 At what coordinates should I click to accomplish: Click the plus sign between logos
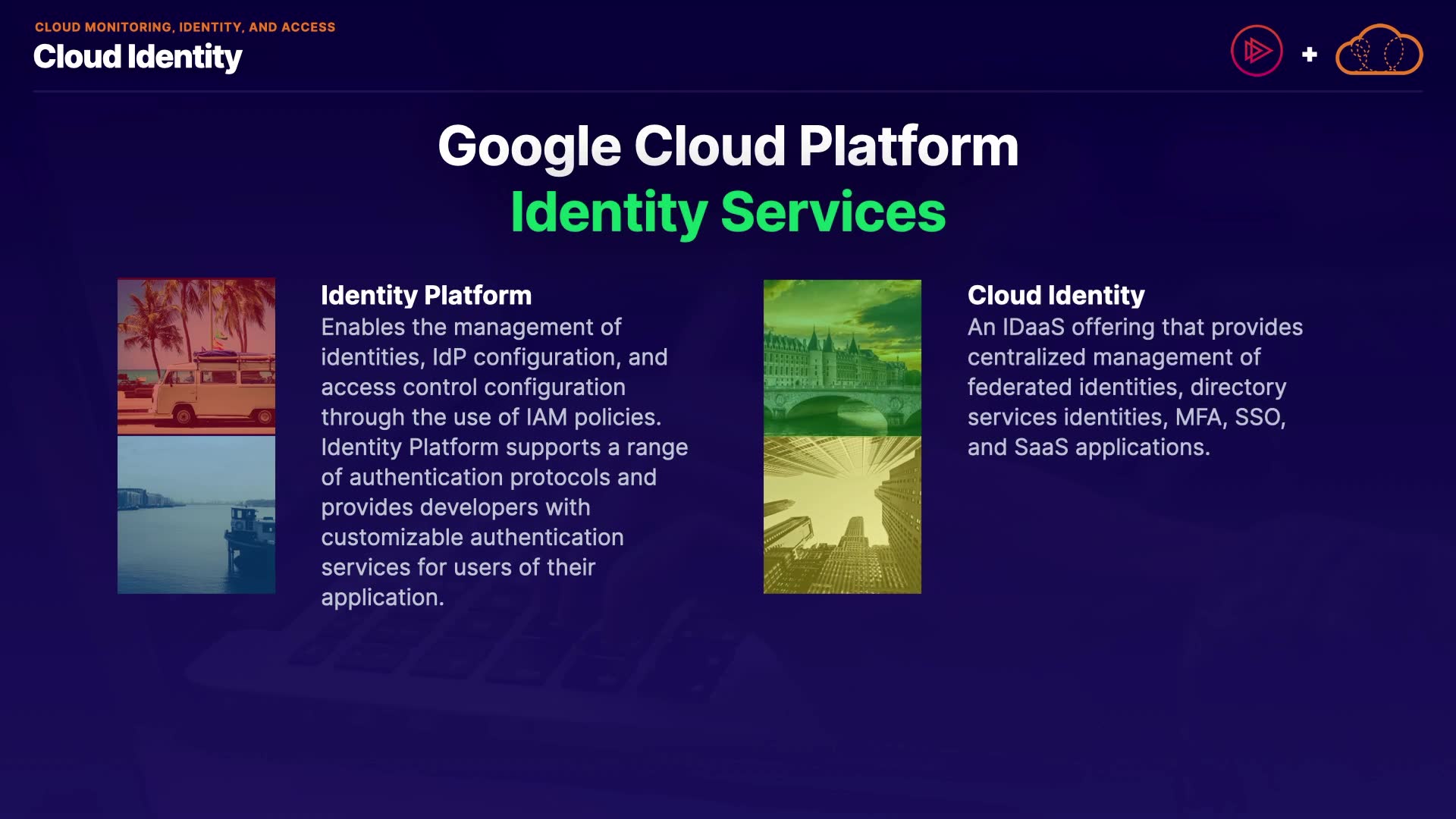[1309, 55]
